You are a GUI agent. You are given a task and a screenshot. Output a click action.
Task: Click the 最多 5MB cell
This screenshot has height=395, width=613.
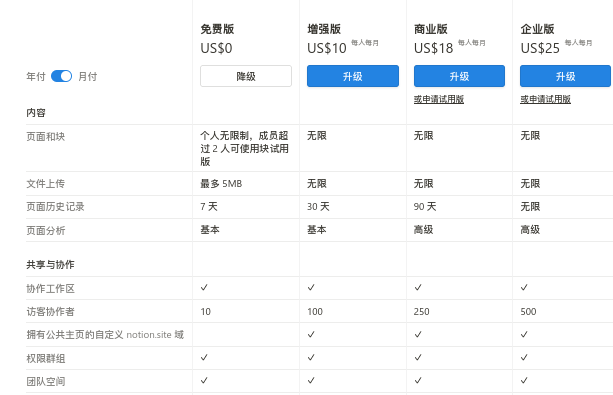[x=221, y=183]
